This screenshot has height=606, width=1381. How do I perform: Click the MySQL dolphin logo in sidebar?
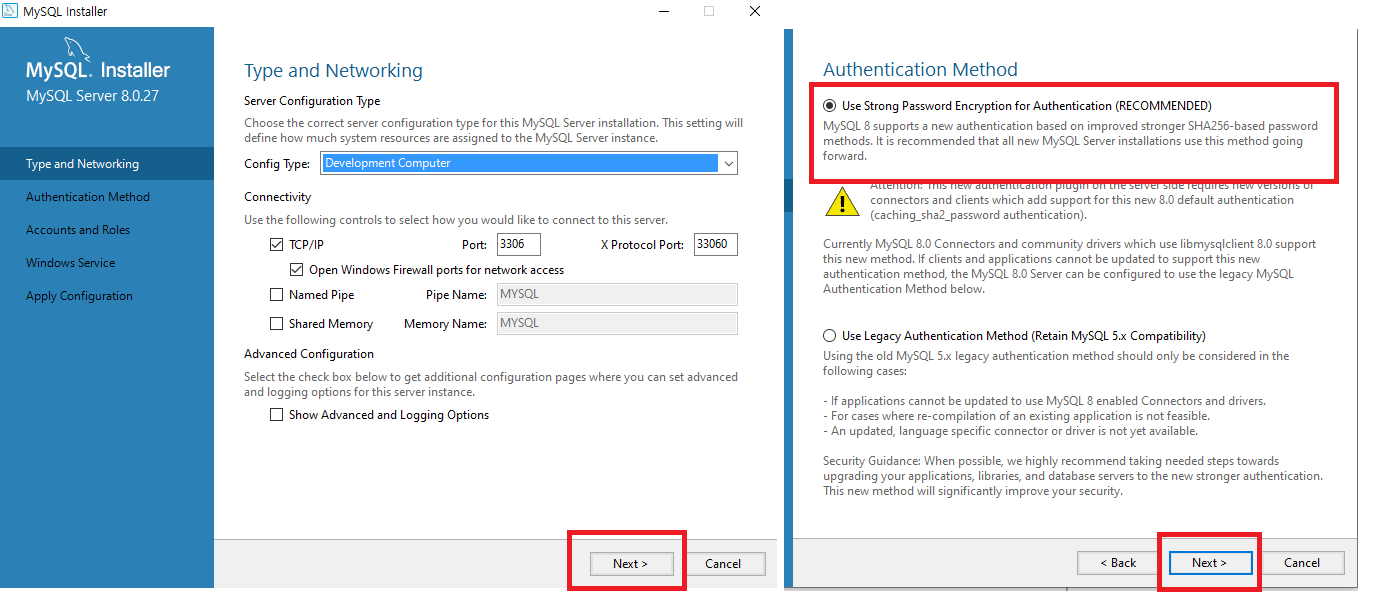tap(79, 48)
